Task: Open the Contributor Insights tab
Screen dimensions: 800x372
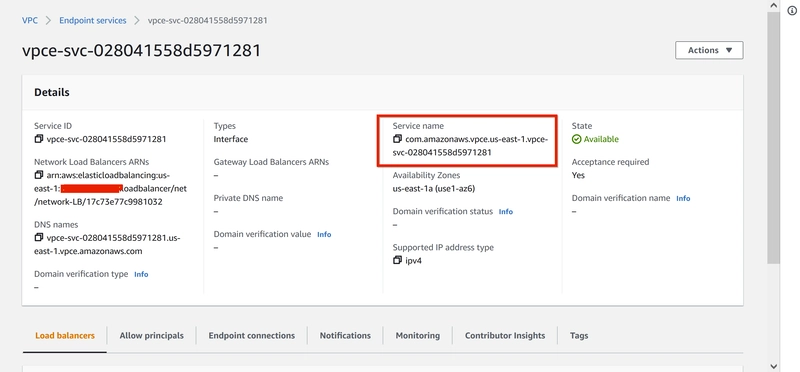Action: pos(505,336)
